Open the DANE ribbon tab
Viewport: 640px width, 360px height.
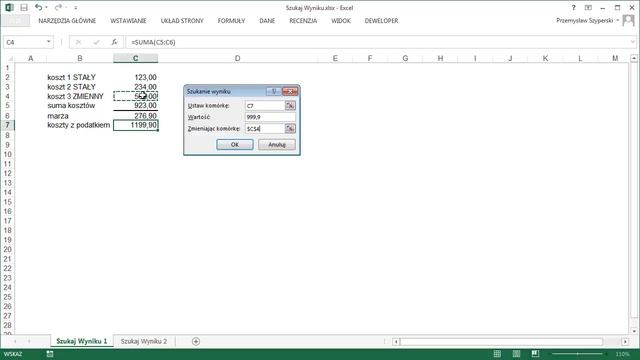click(x=267, y=21)
